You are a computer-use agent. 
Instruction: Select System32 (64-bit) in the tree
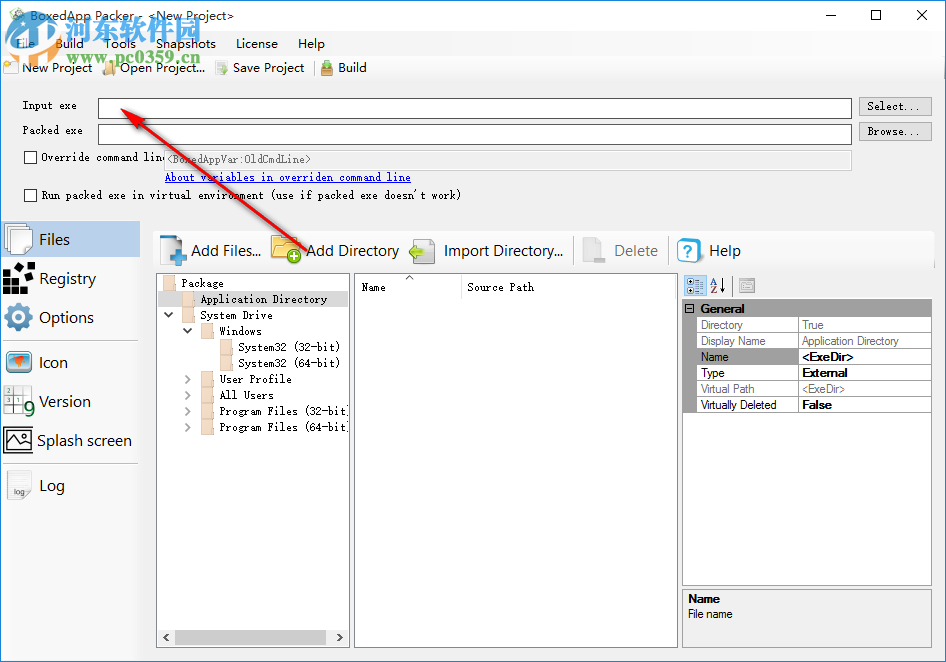(x=288, y=363)
